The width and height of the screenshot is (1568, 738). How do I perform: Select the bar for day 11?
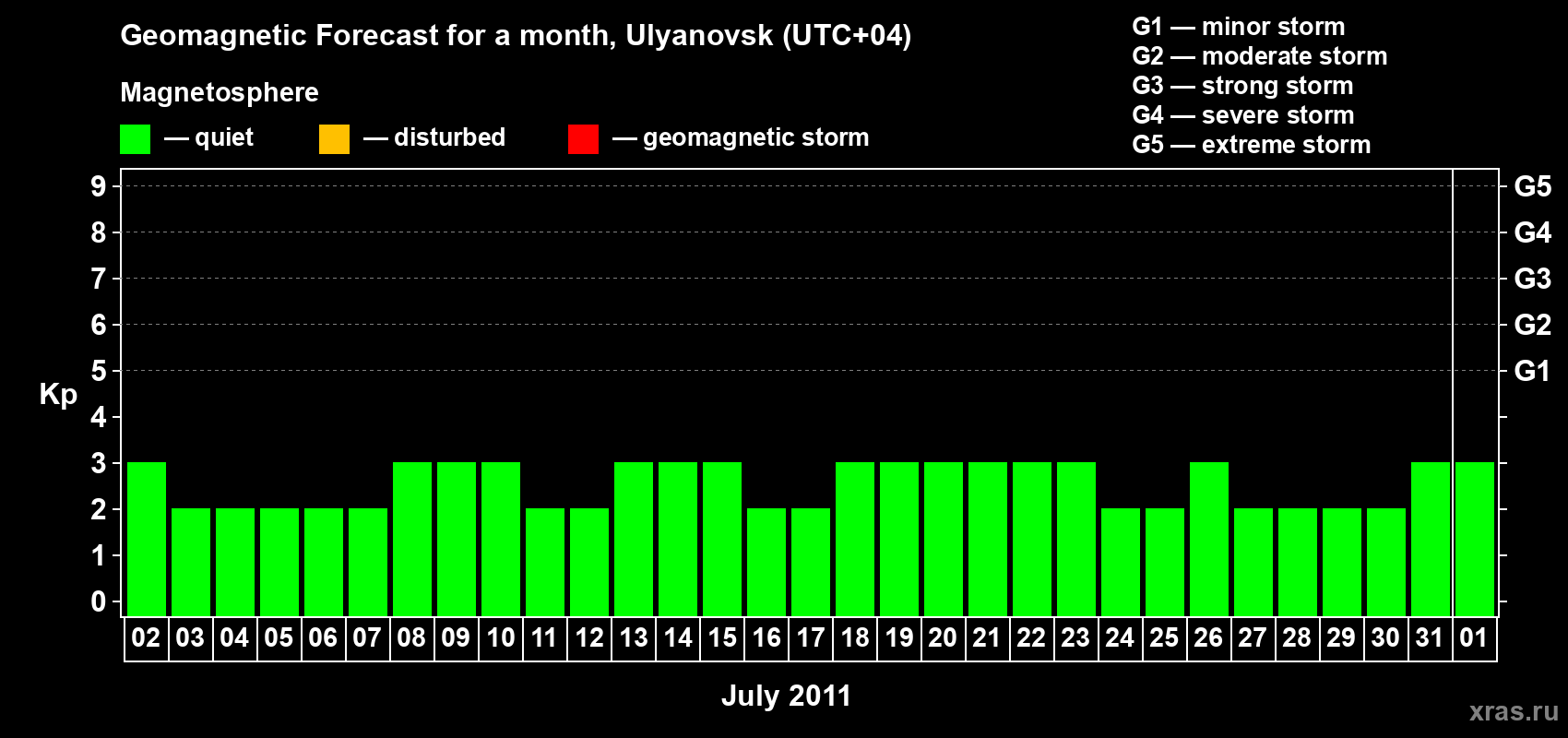[x=545, y=562]
